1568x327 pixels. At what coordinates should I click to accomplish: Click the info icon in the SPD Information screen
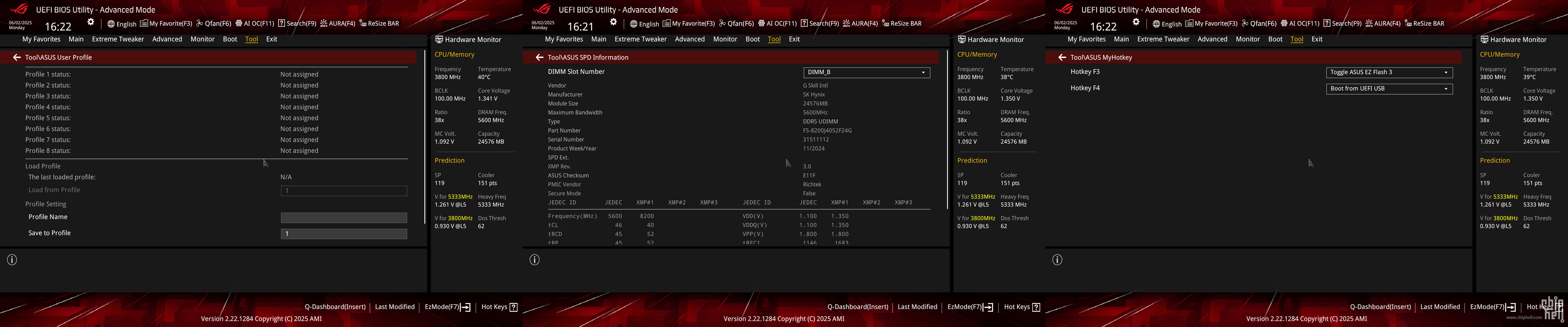point(534,260)
